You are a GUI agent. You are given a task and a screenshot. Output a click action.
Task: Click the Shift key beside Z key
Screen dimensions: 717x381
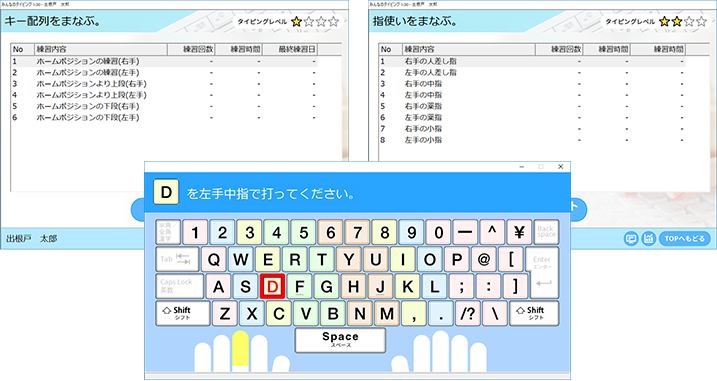[x=183, y=313]
